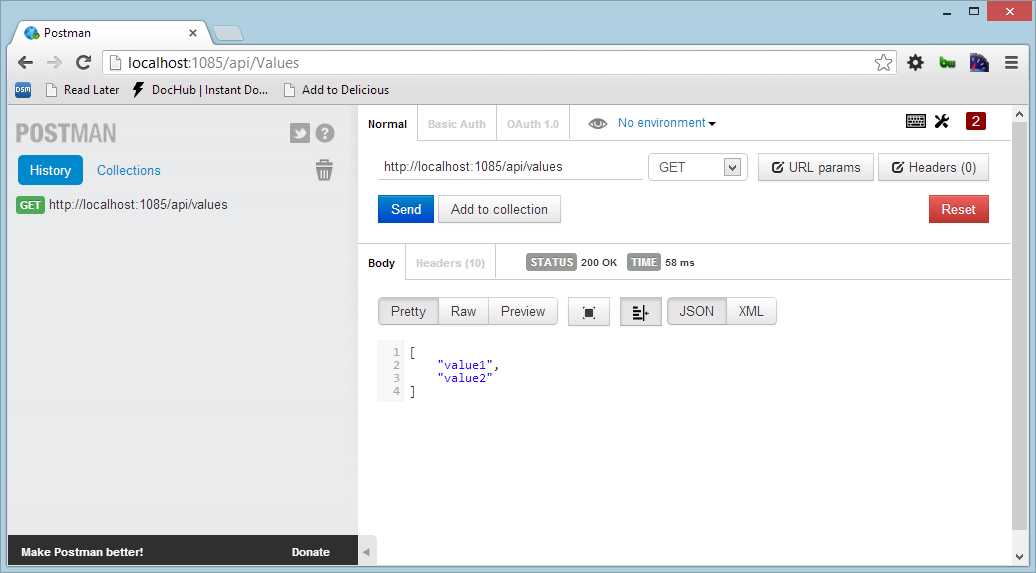Click the blue-red extension icon beside the menu
The image size is (1036, 573).
point(979,63)
